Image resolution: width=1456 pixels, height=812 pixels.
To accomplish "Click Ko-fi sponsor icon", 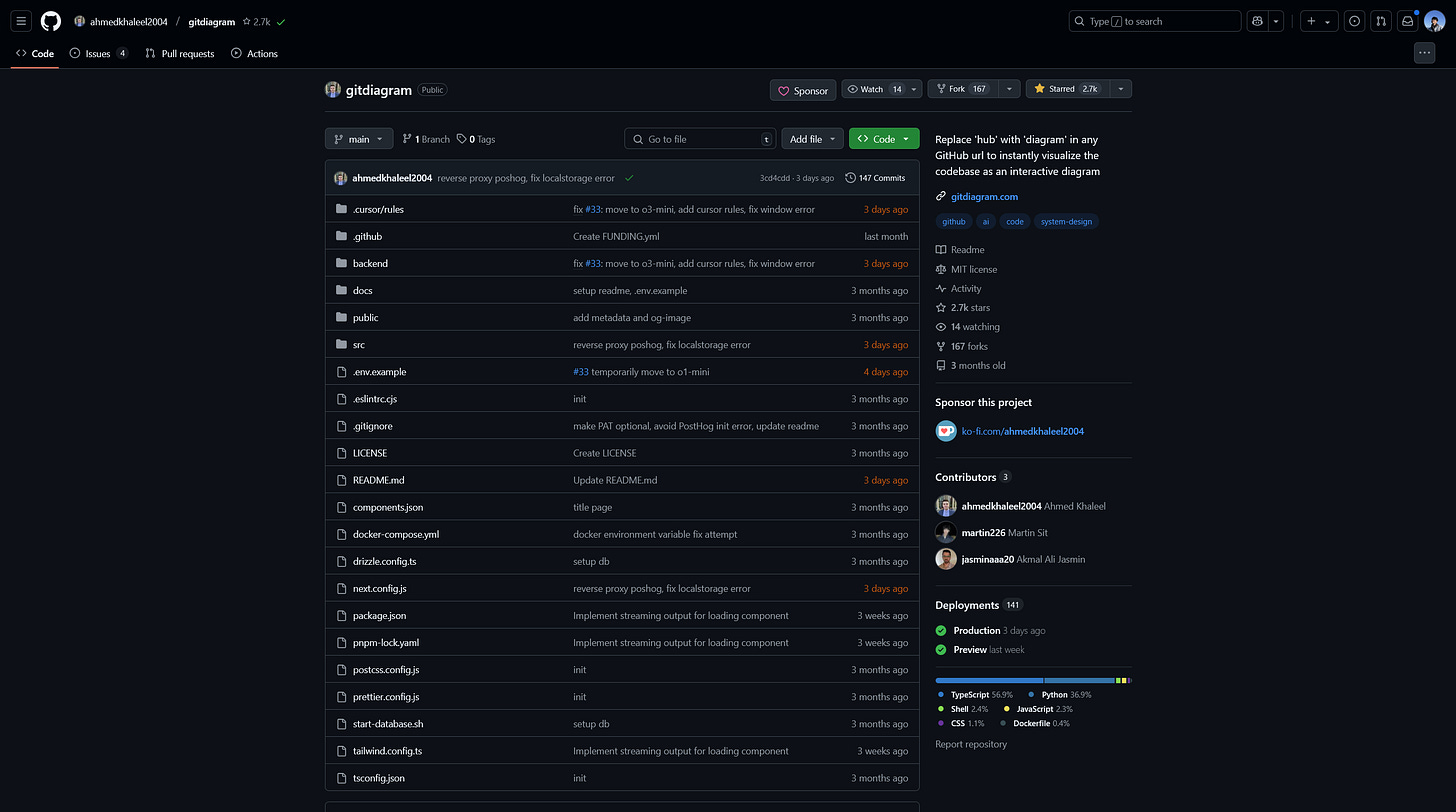I will pyautogui.click(x=946, y=431).
